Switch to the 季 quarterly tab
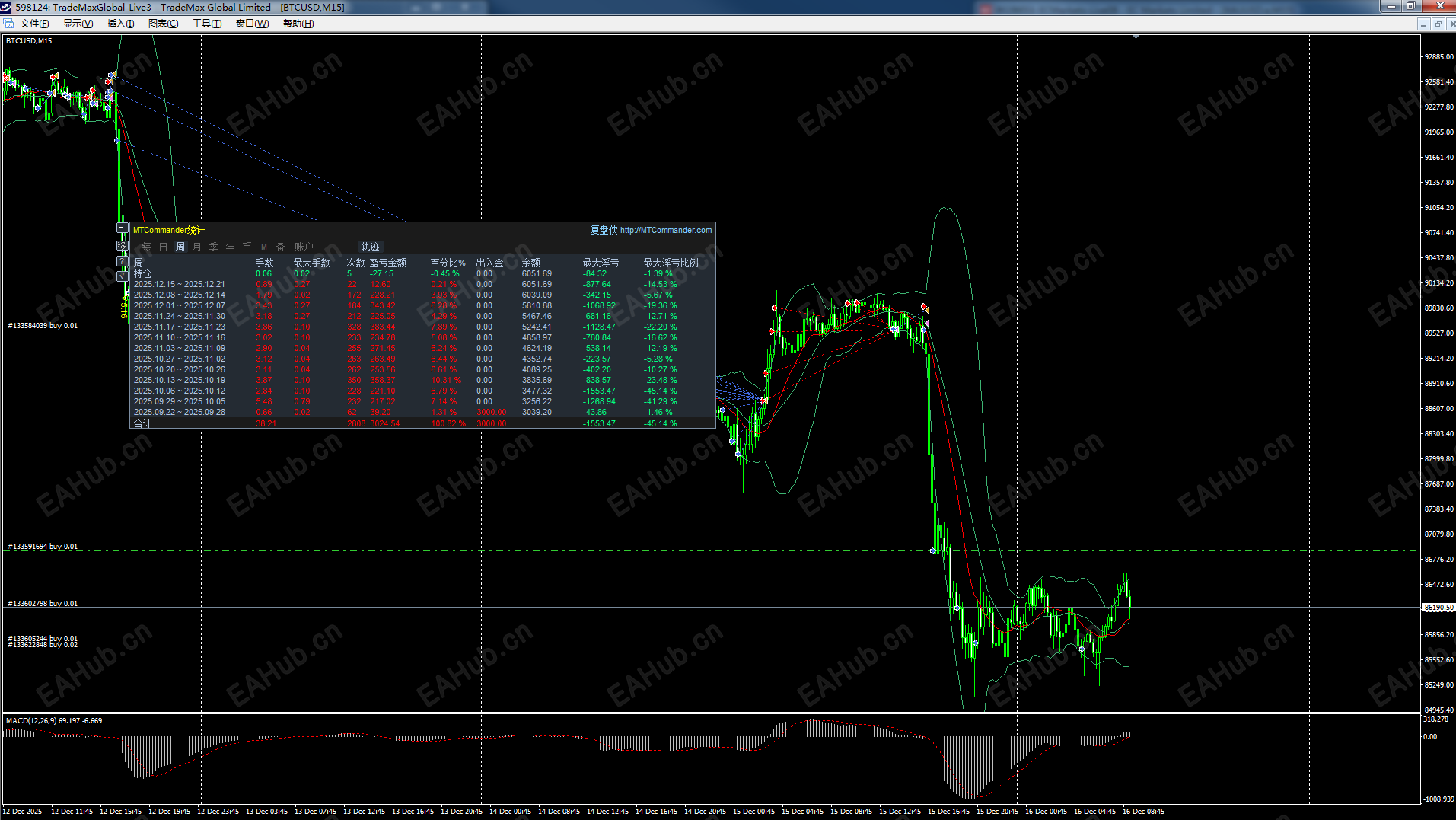The width and height of the screenshot is (1456, 820). (214, 247)
